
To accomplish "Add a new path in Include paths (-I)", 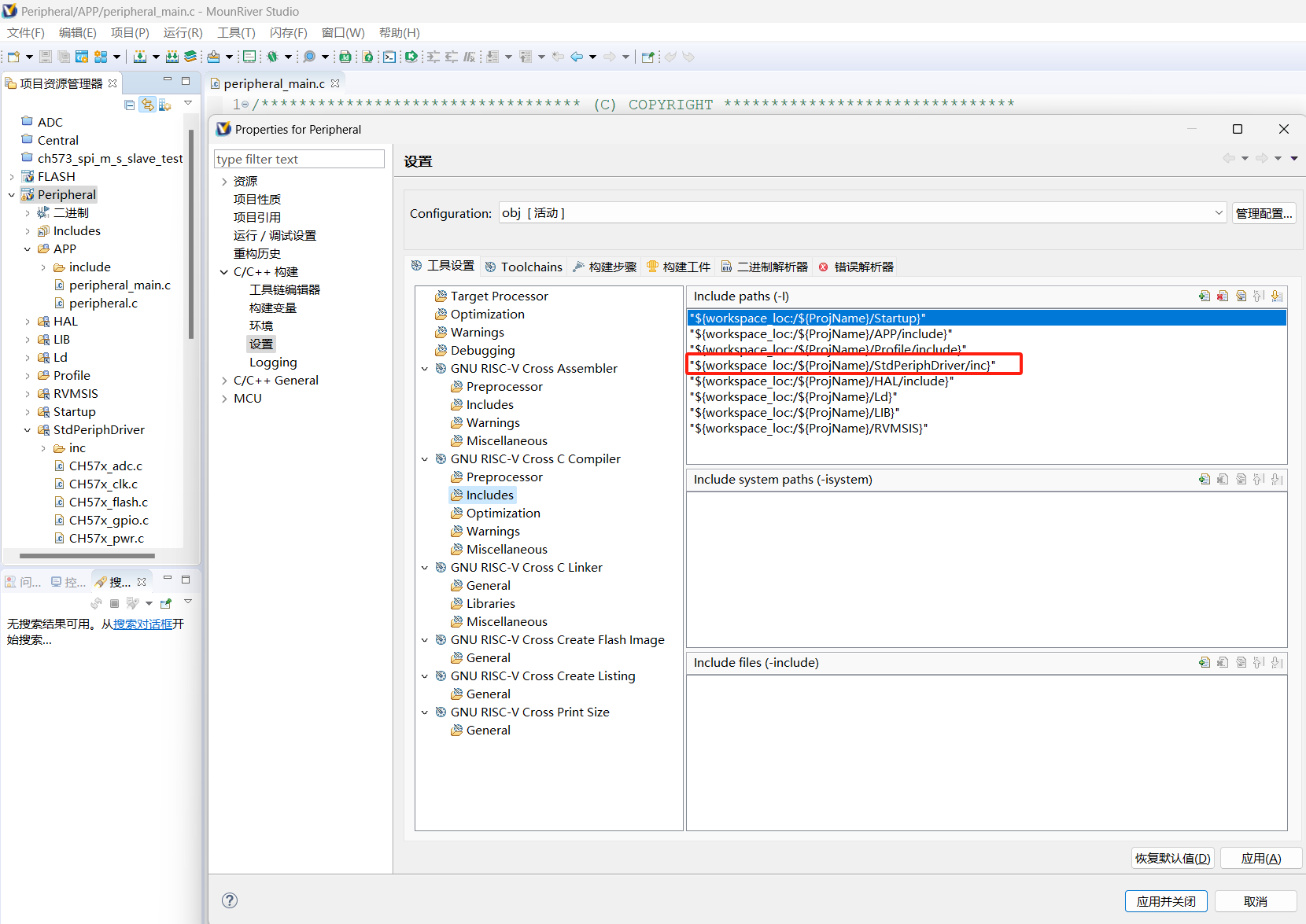I will 1205,296.
